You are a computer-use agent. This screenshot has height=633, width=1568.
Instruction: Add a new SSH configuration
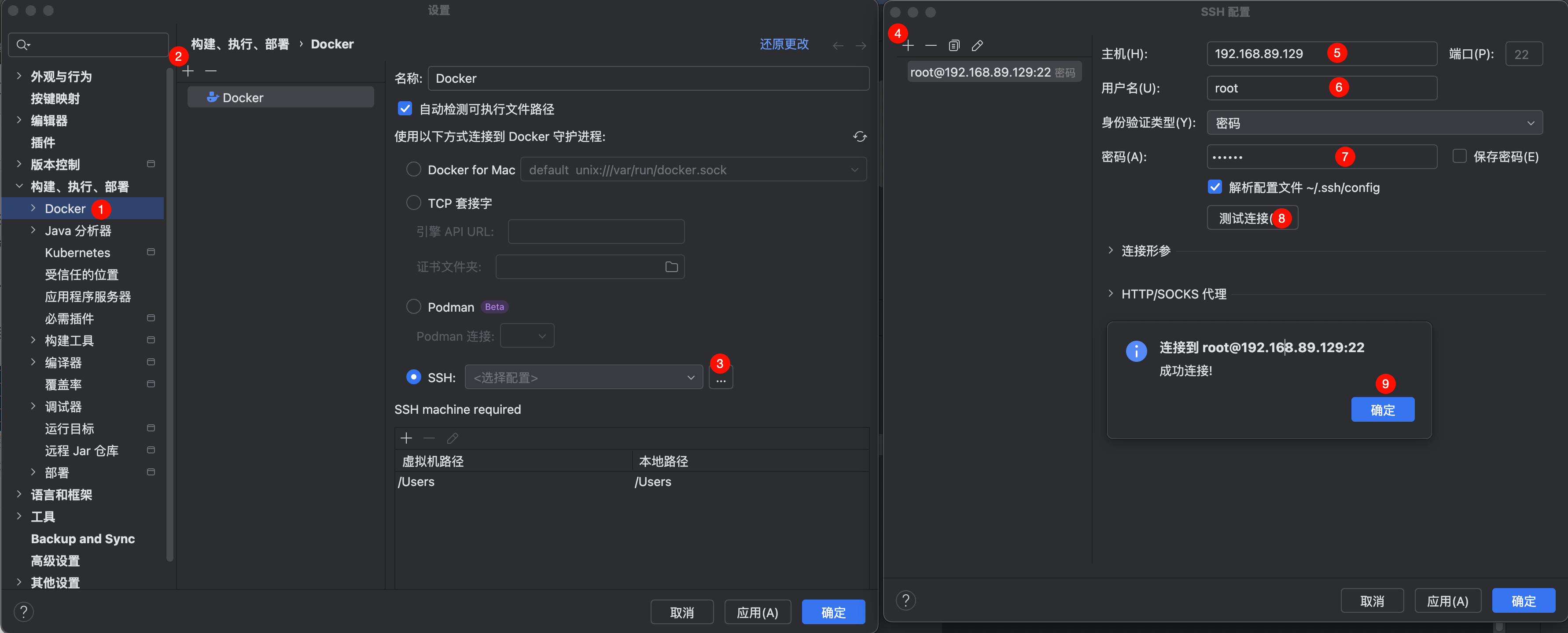[908, 46]
